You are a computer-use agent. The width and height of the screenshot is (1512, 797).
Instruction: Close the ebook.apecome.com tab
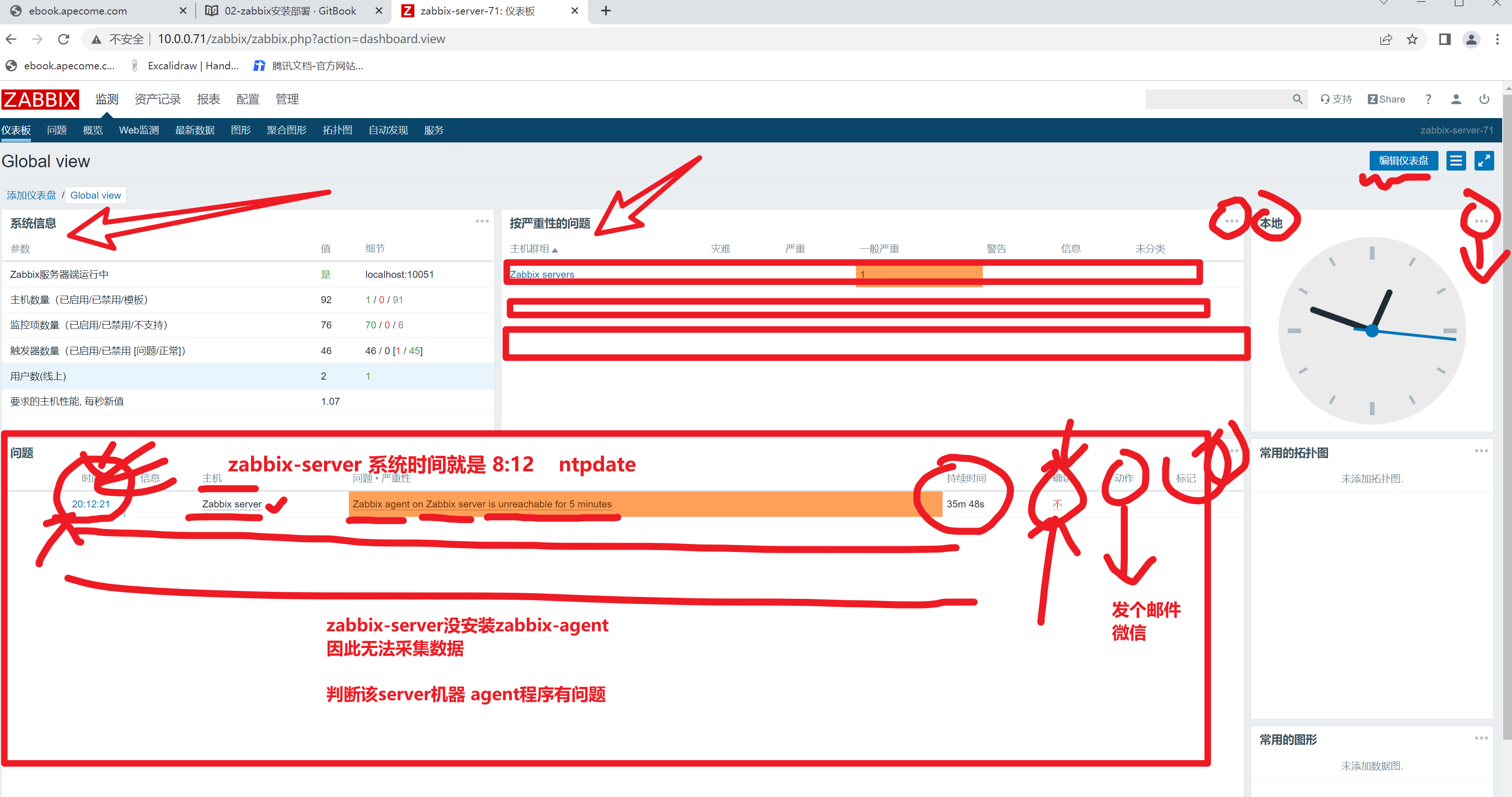[x=183, y=11]
